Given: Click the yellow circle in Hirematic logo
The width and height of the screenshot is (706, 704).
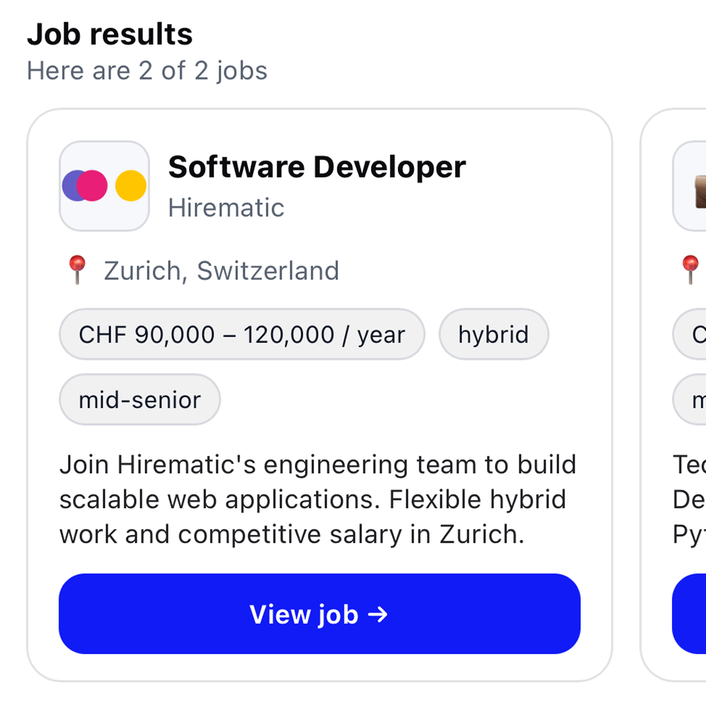Looking at the screenshot, I should [130, 186].
